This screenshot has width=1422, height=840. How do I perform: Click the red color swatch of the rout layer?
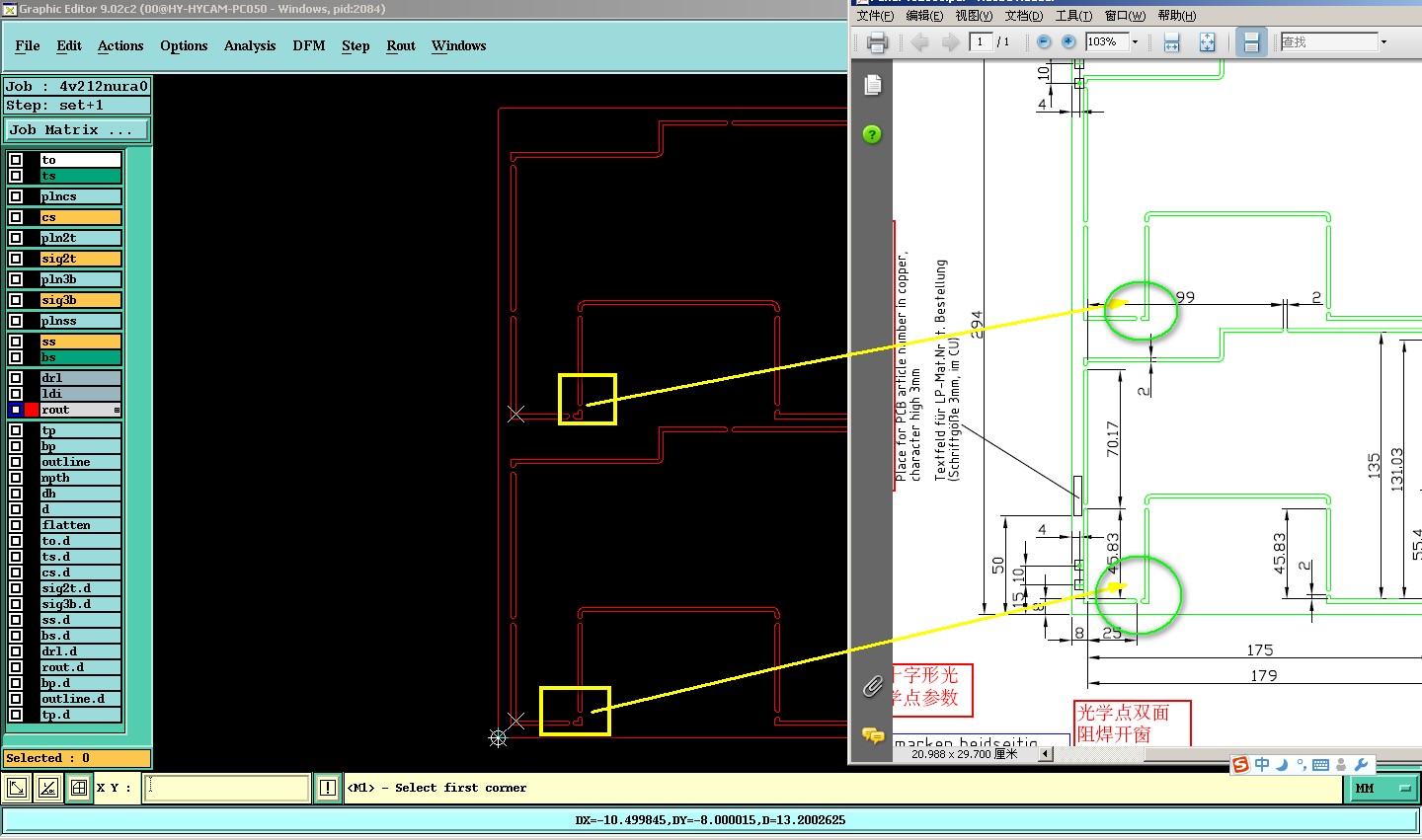coord(32,410)
